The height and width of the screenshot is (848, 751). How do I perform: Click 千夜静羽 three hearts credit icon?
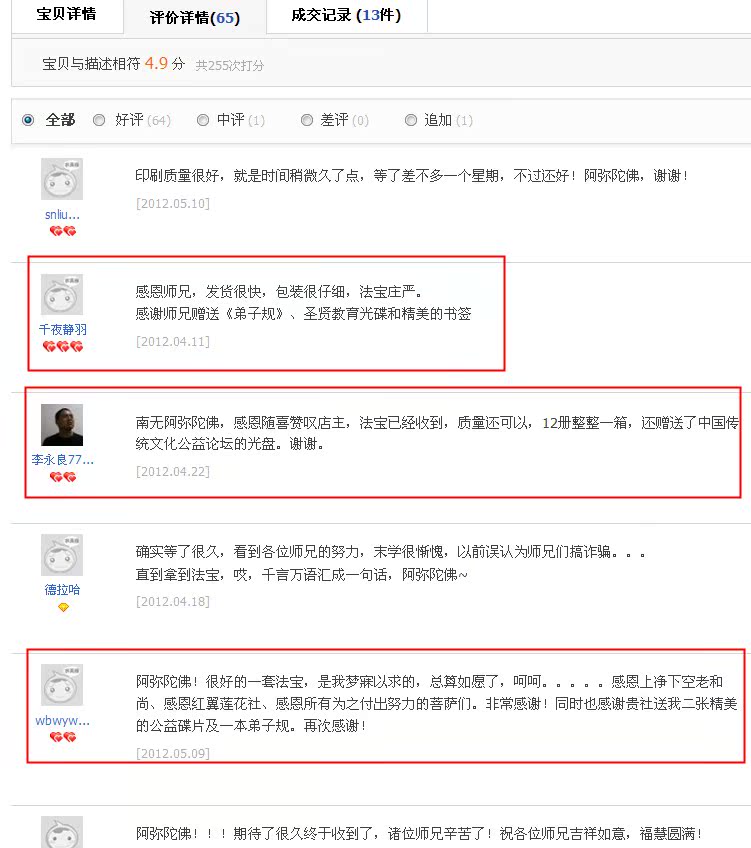tap(63, 346)
